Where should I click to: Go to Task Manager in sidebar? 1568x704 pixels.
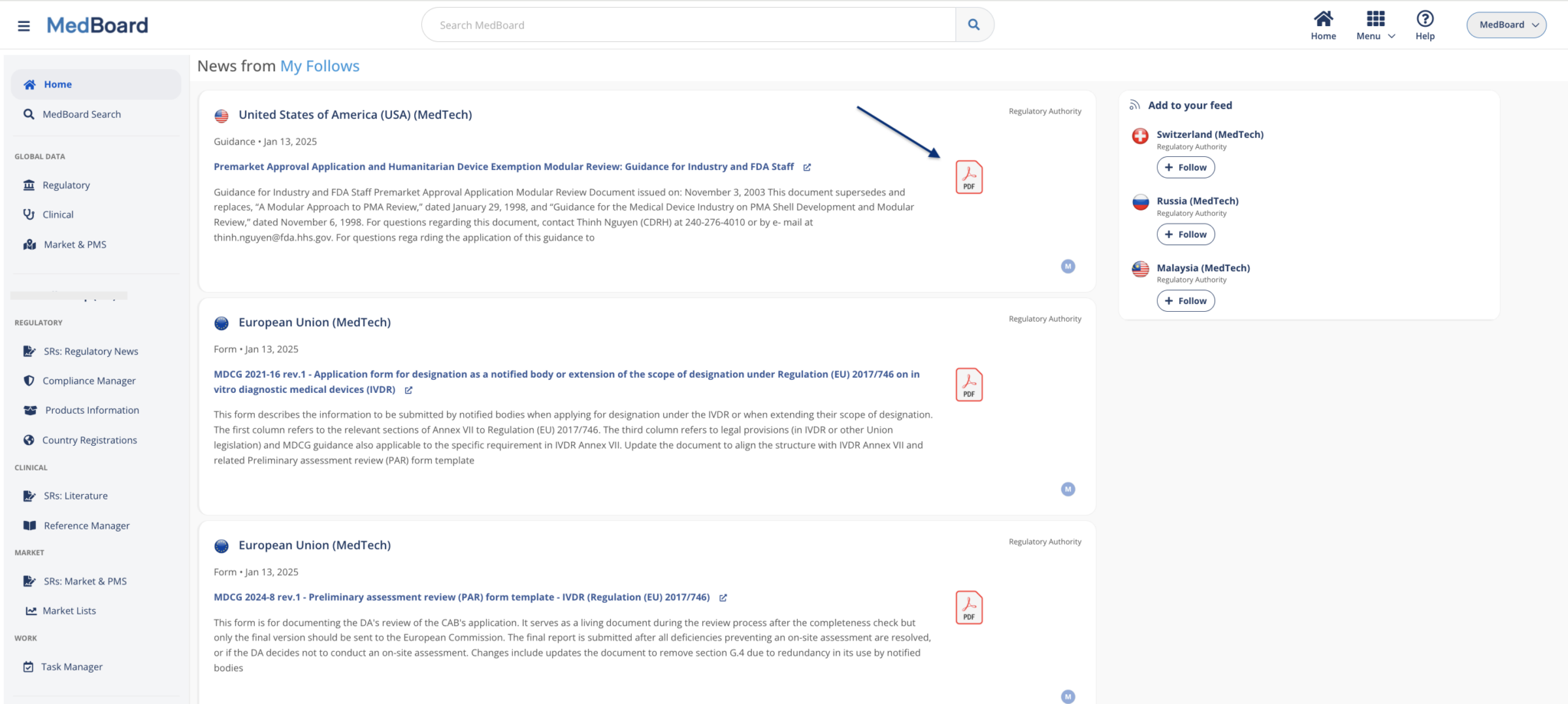pyautogui.click(x=72, y=667)
